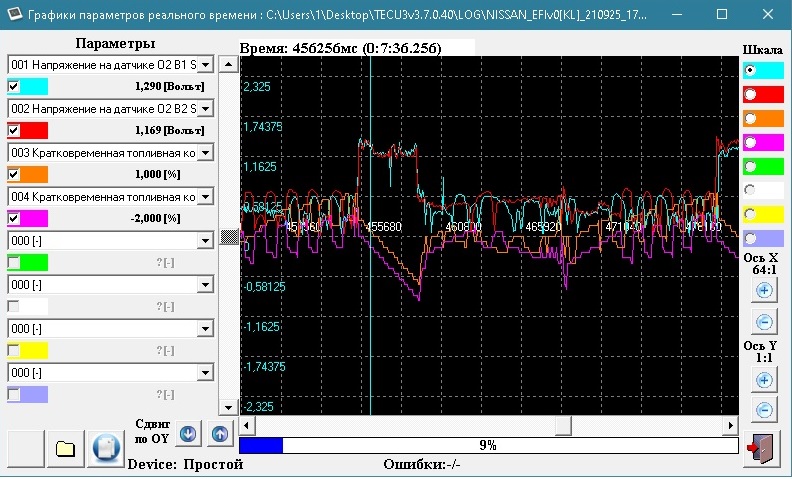Select the yellow scale radio button

[x=751, y=214]
